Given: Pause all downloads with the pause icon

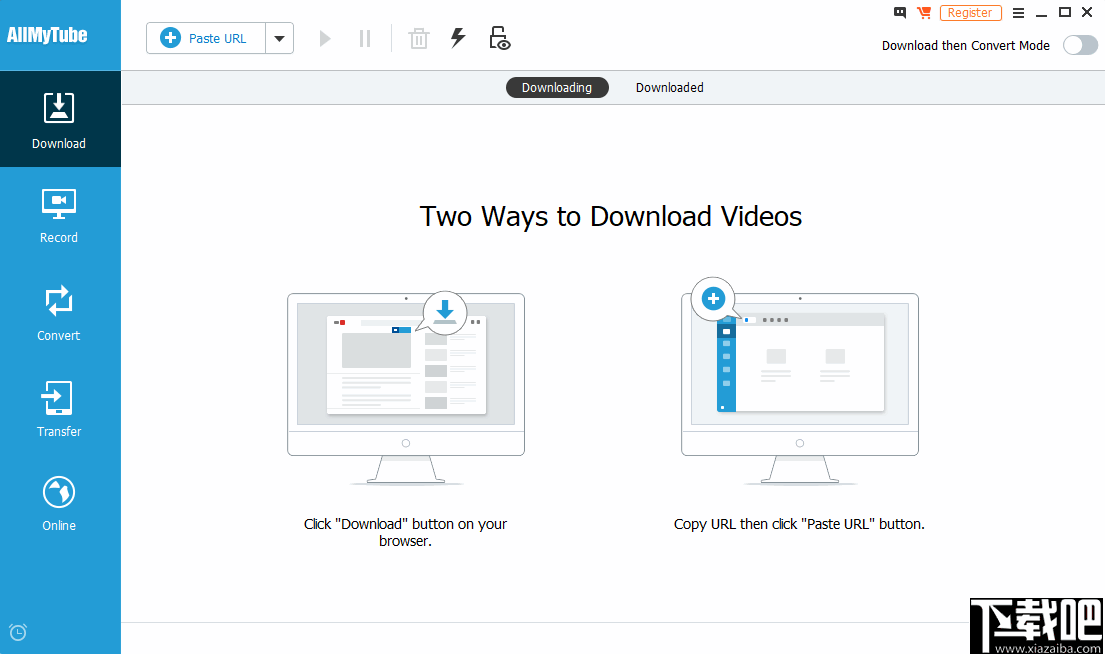Looking at the screenshot, I should click(364, 38).
